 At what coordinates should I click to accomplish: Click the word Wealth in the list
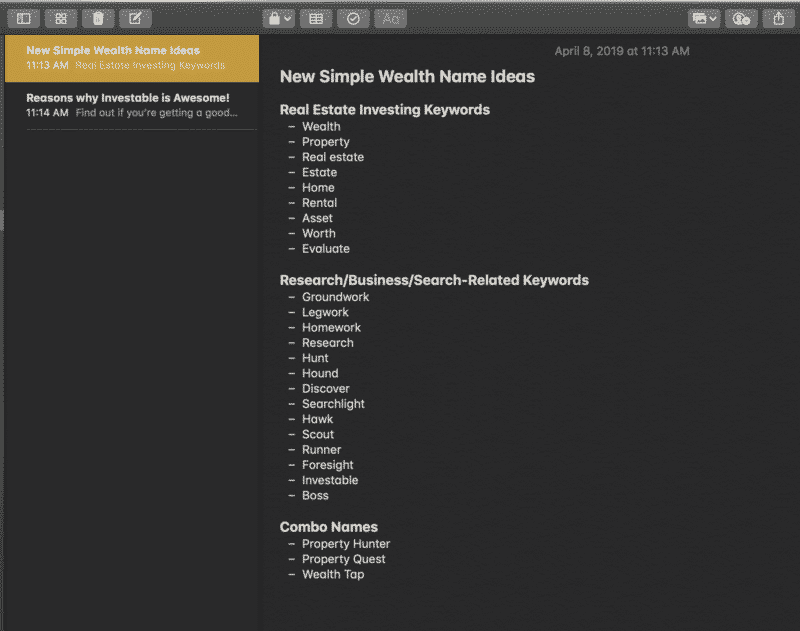[x=321, y=127]
